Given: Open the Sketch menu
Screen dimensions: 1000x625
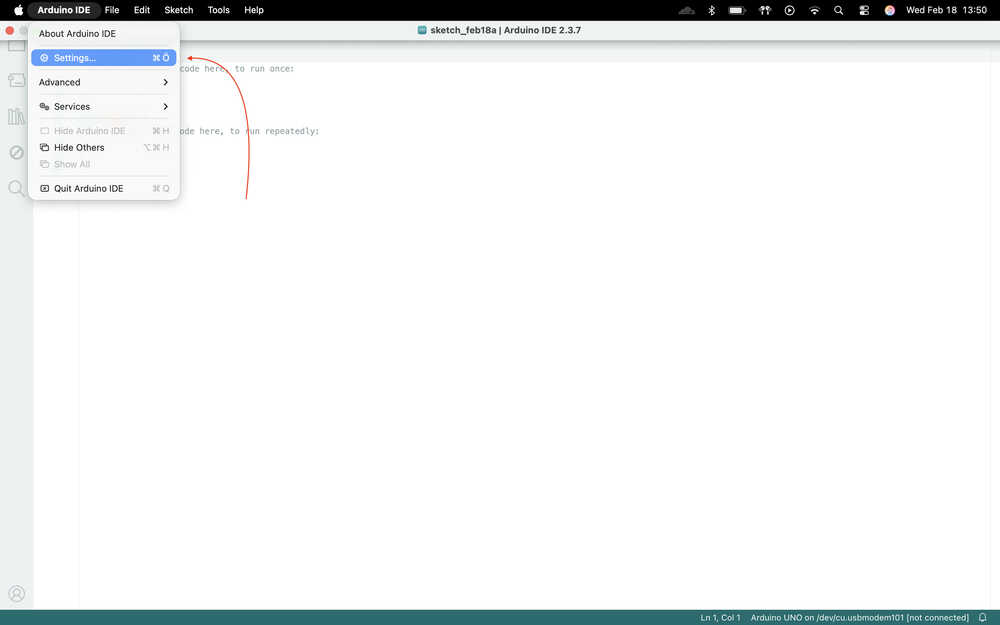Looking at the screenshot, I should click(179, 10).
